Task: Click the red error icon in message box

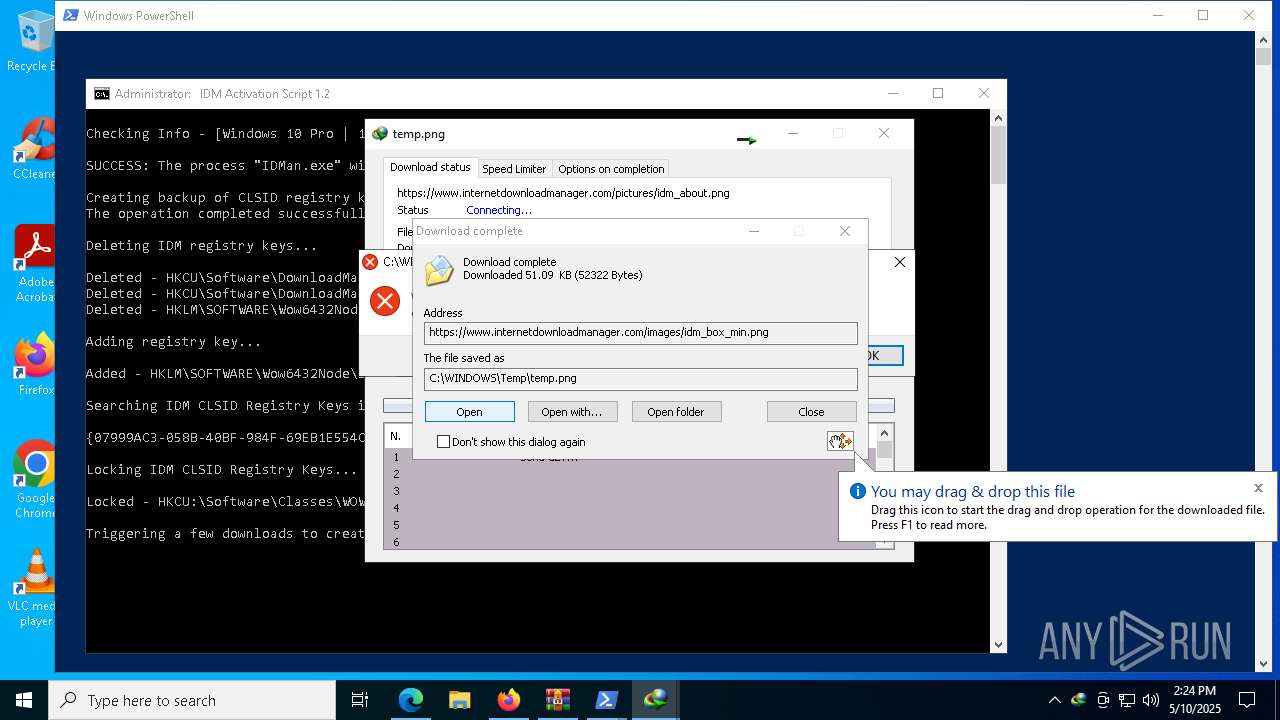Action: click(385, 301)
